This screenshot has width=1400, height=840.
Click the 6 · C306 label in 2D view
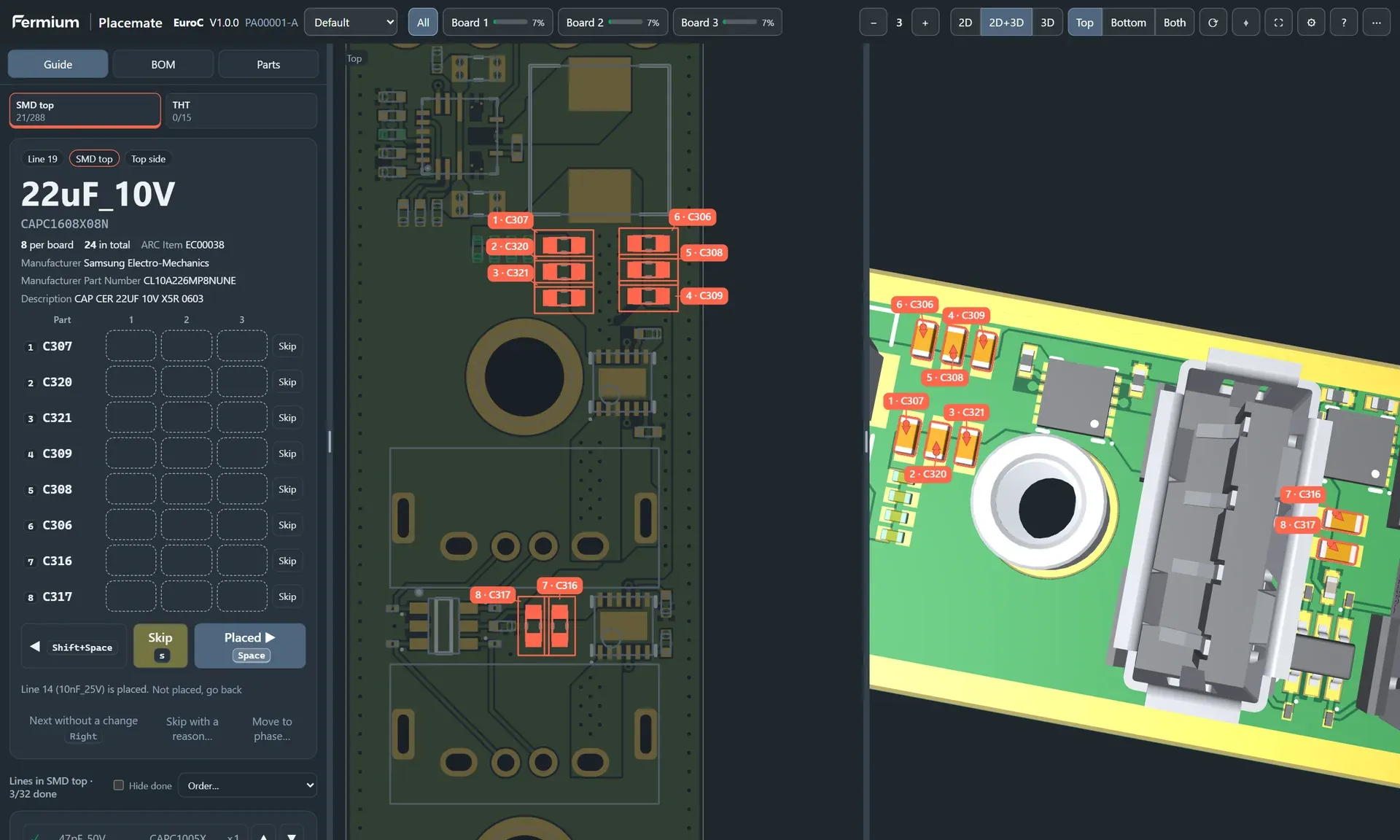pos(692,217)
